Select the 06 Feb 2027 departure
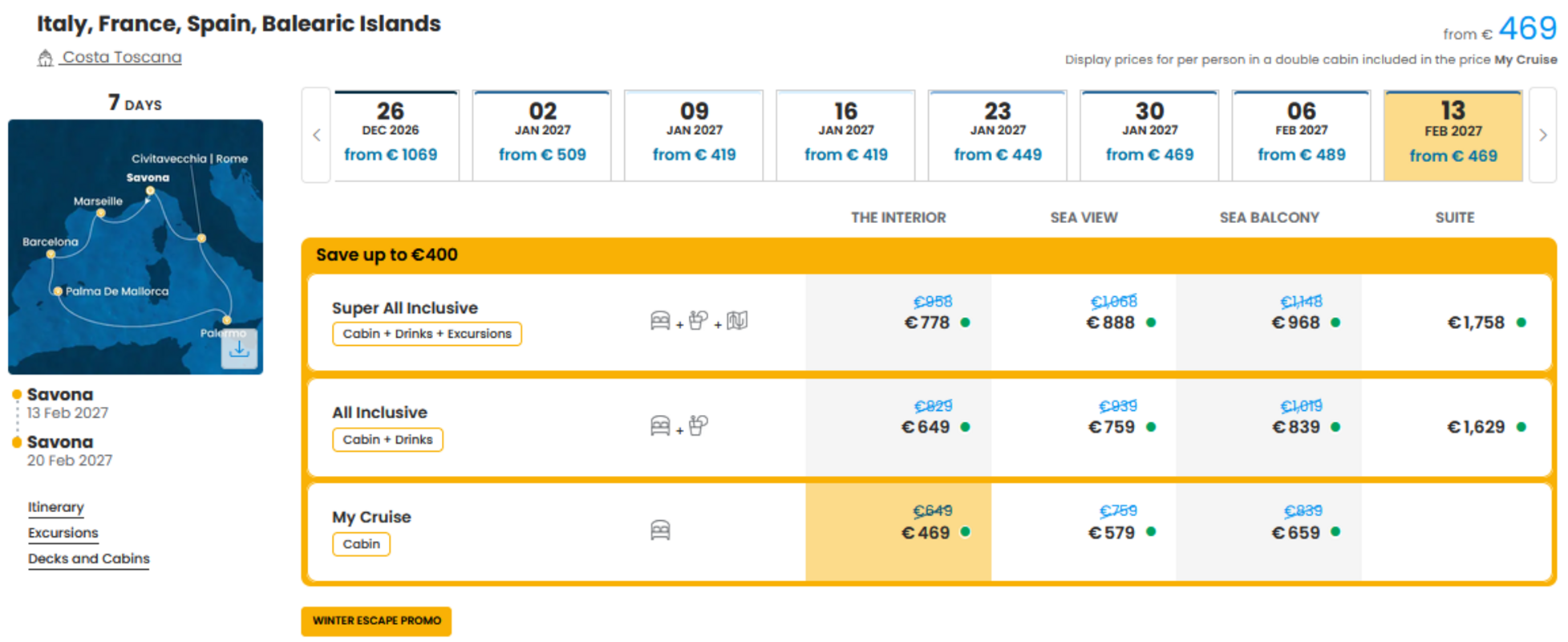The height and width of the screenshot is (642, 1568). tap(1301, 135)
